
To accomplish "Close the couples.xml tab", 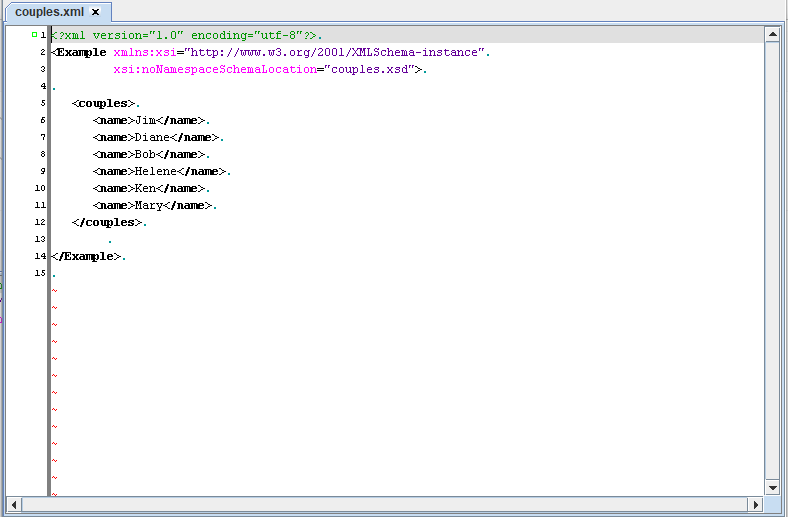I will [x=95, y=12].
